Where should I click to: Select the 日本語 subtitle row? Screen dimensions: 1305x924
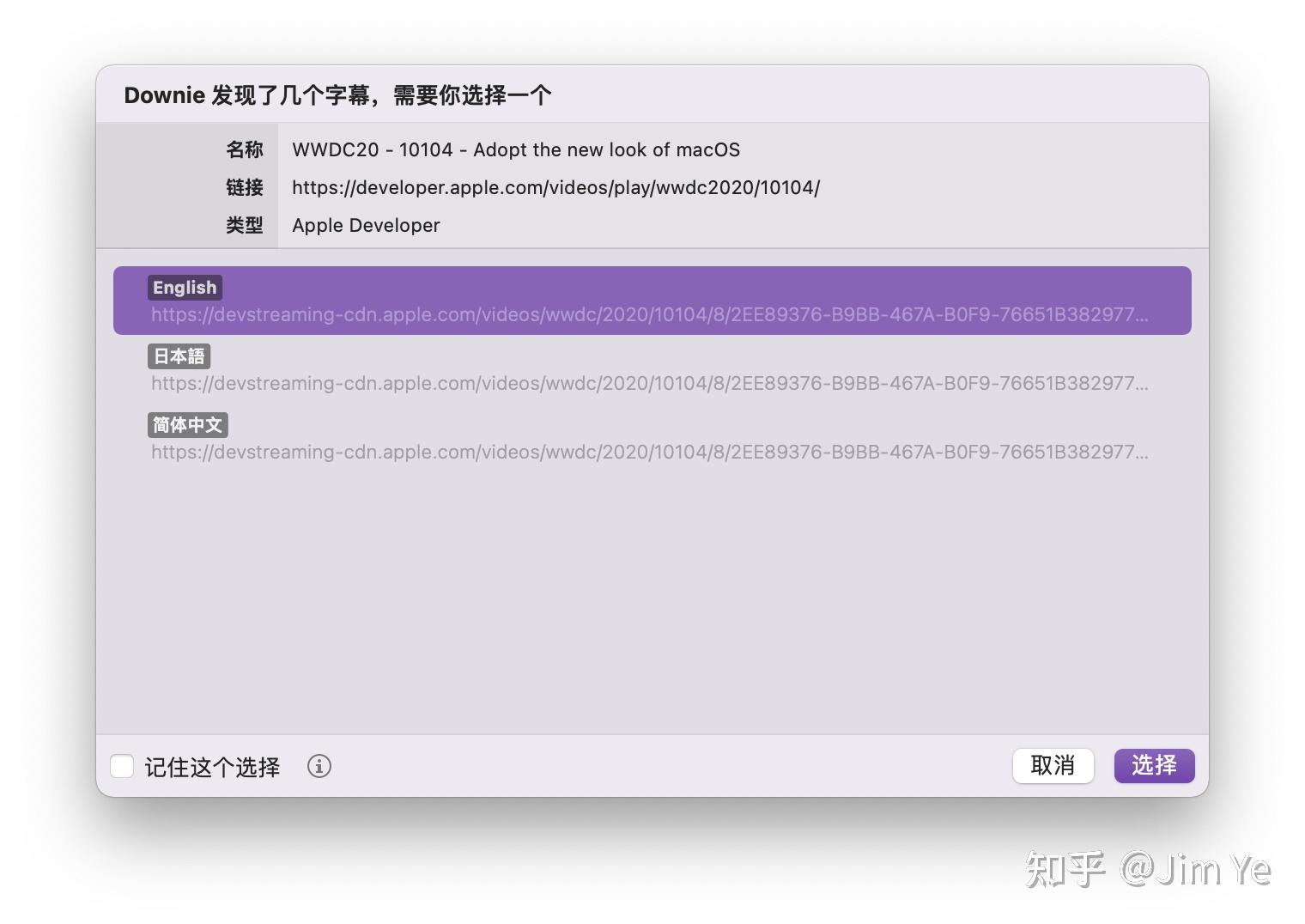point(652,369)
